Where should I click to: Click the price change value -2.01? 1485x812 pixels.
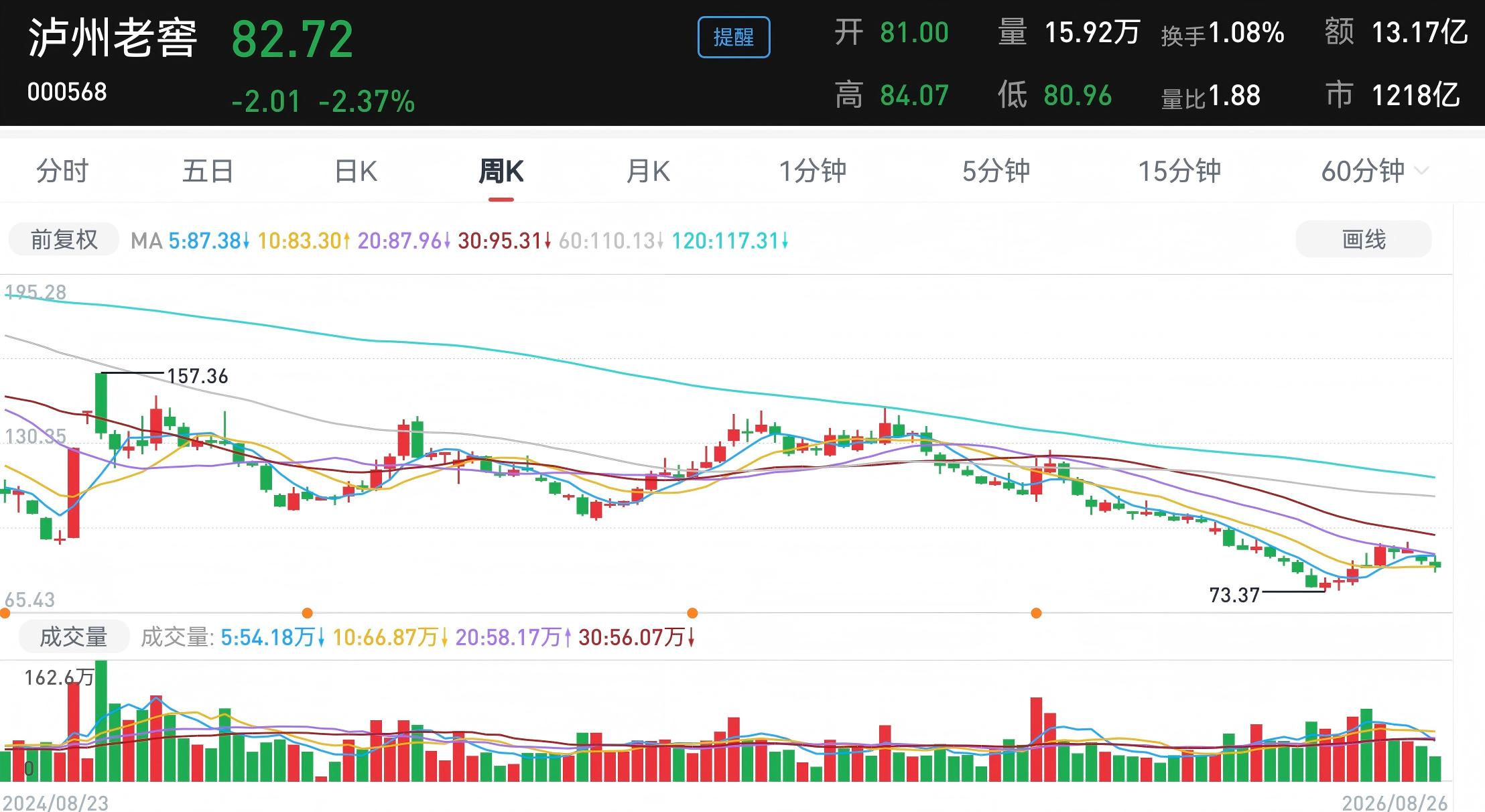pyautogui.click(x=266, y=102)
